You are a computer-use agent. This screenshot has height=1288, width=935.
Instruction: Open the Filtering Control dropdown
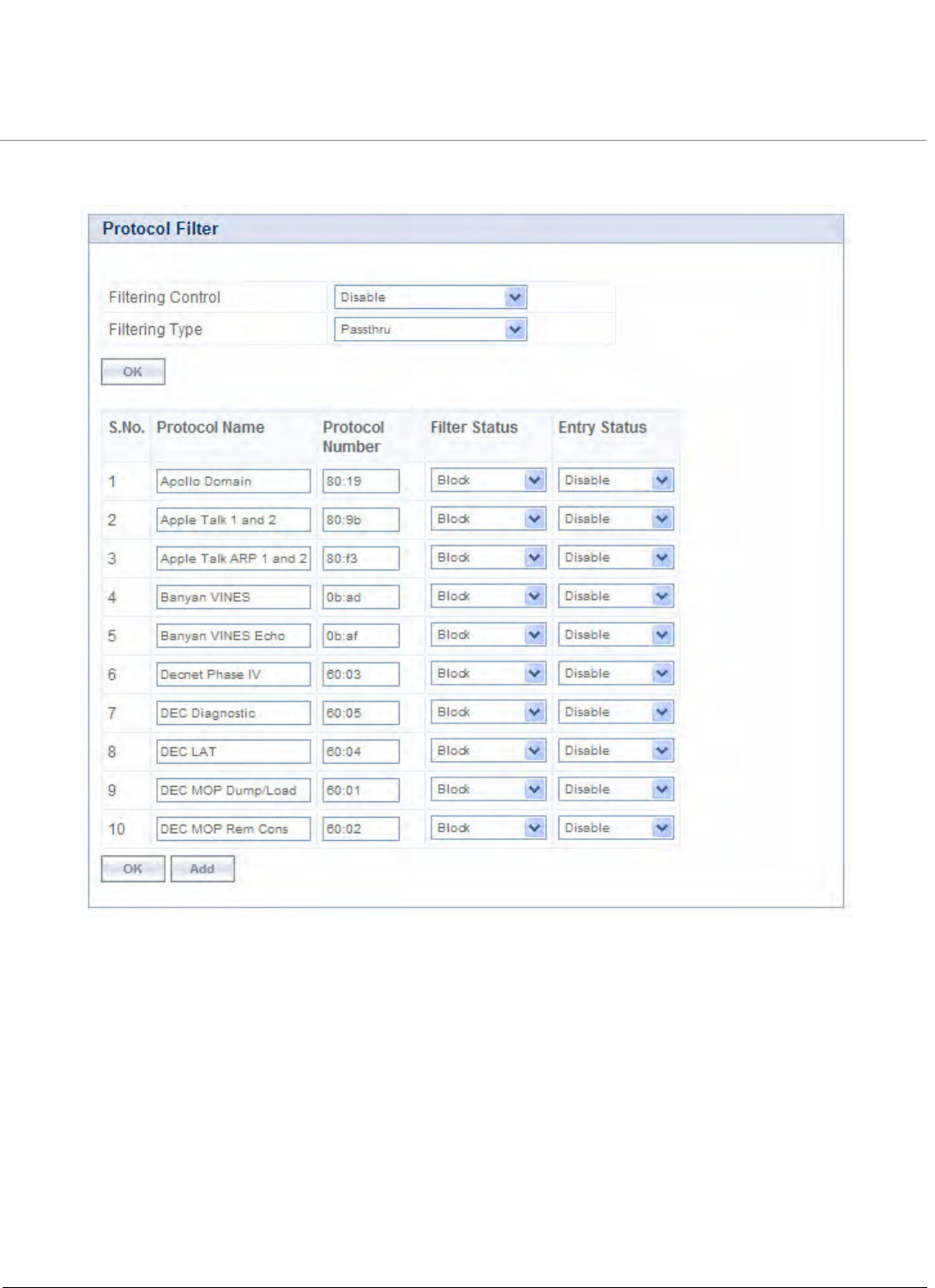(x=430, y=298)
